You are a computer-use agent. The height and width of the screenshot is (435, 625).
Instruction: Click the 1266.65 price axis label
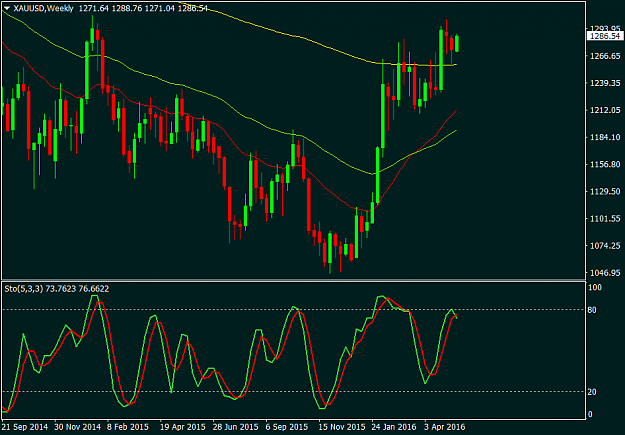click(x=605, y=56)
